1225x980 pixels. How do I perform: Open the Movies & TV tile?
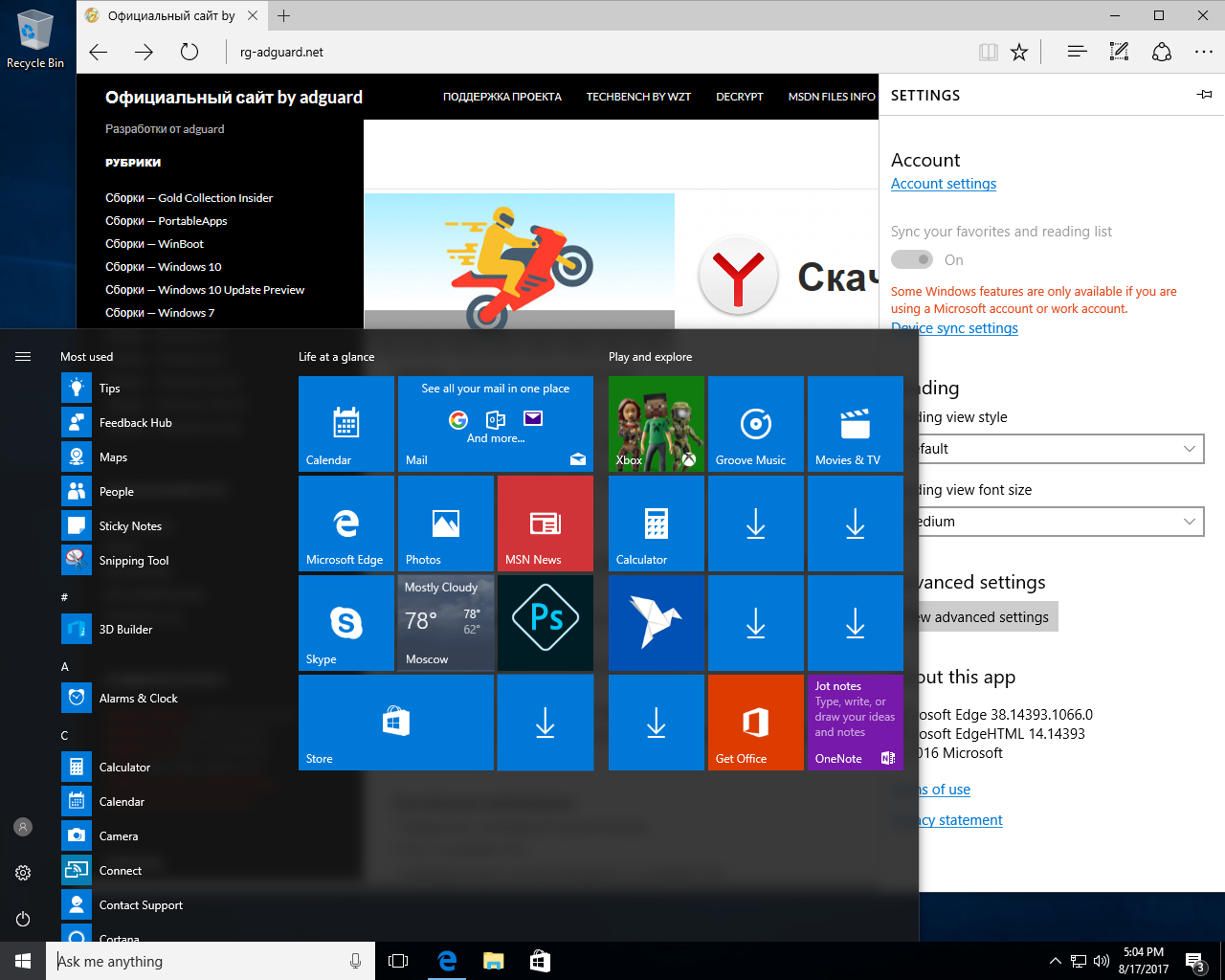(856, 424)
